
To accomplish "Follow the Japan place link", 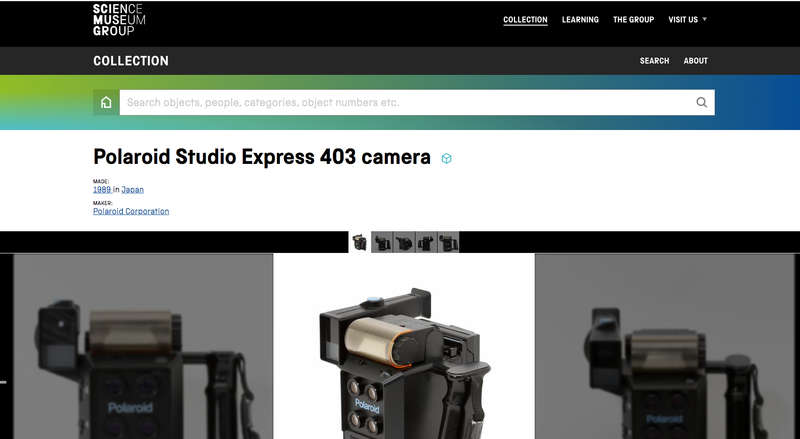I will pyautogui.click(x=132, y=189).
